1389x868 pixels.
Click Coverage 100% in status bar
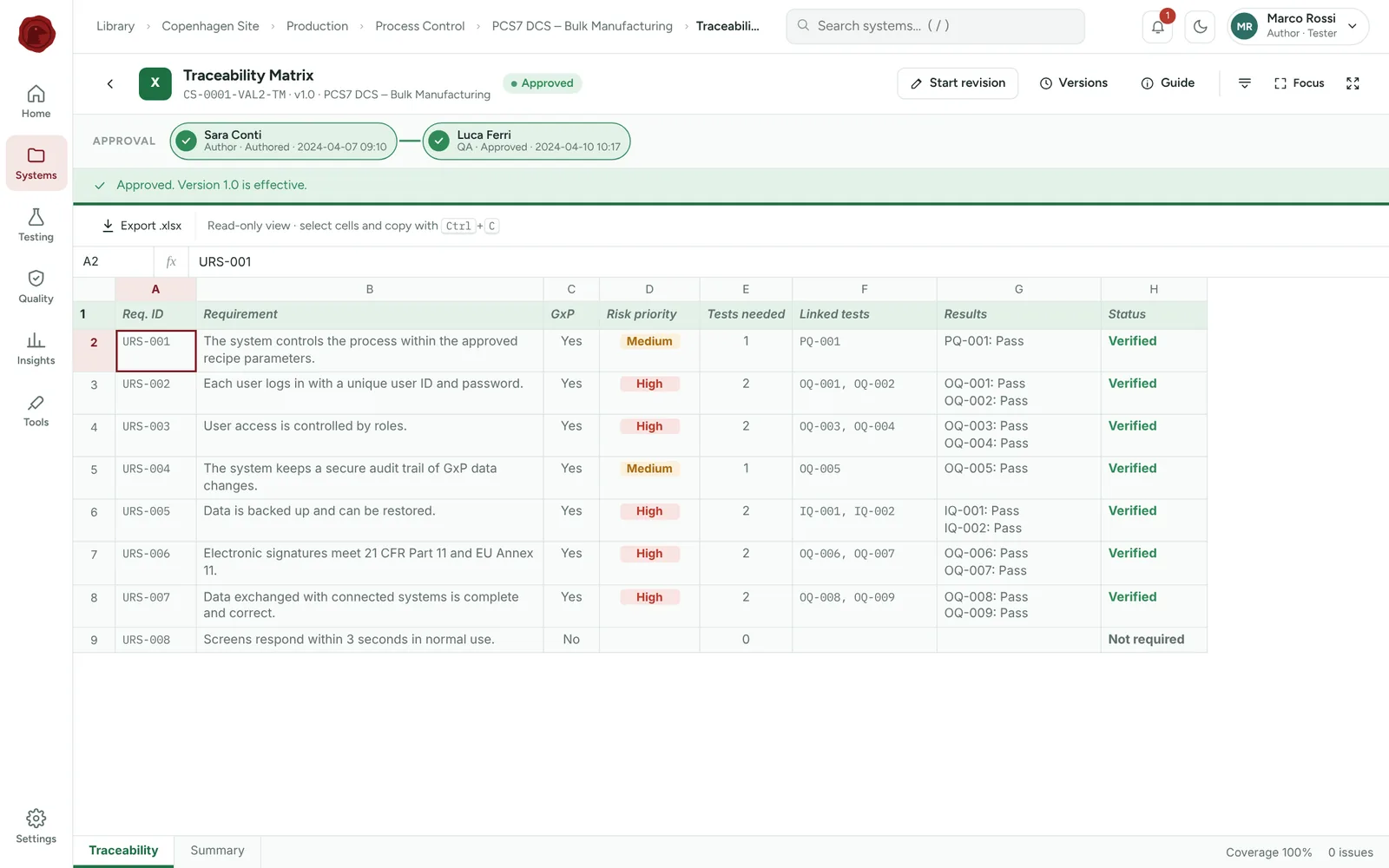(x=1268, y=852)
